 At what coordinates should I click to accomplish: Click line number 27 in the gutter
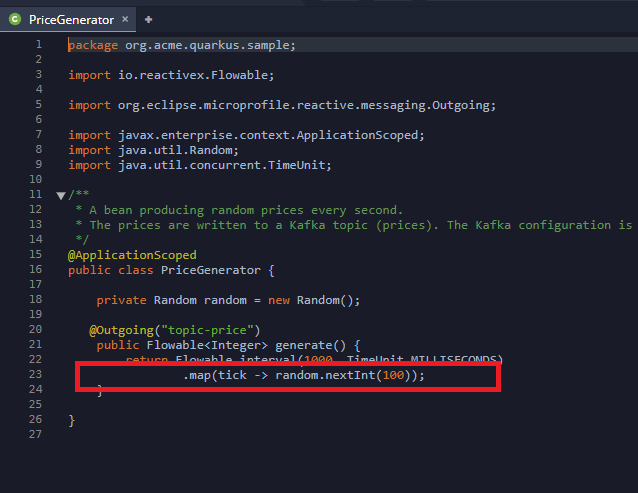(36, 435)
